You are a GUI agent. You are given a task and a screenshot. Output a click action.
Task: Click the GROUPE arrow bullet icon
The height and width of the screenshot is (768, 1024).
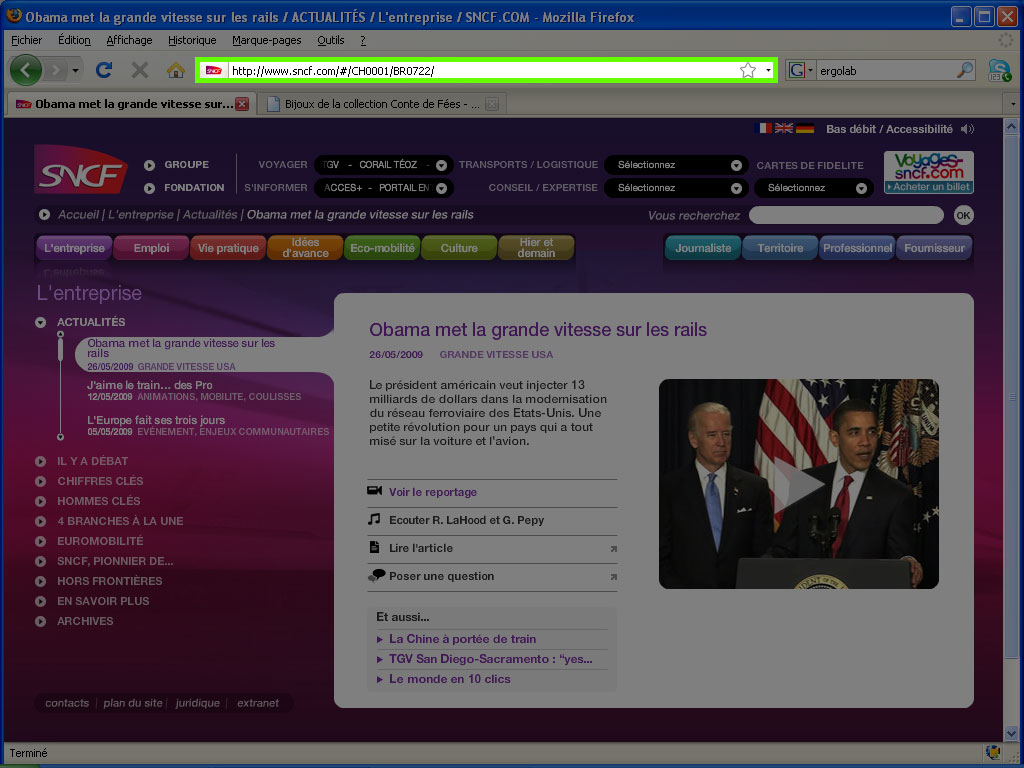(150, 165)
